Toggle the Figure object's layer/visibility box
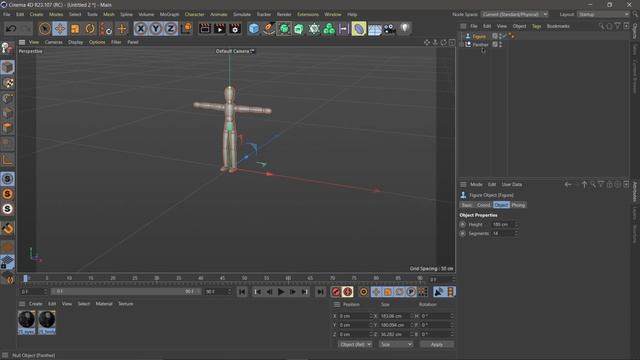Viewport: 640px width, 360px height. 495,36
